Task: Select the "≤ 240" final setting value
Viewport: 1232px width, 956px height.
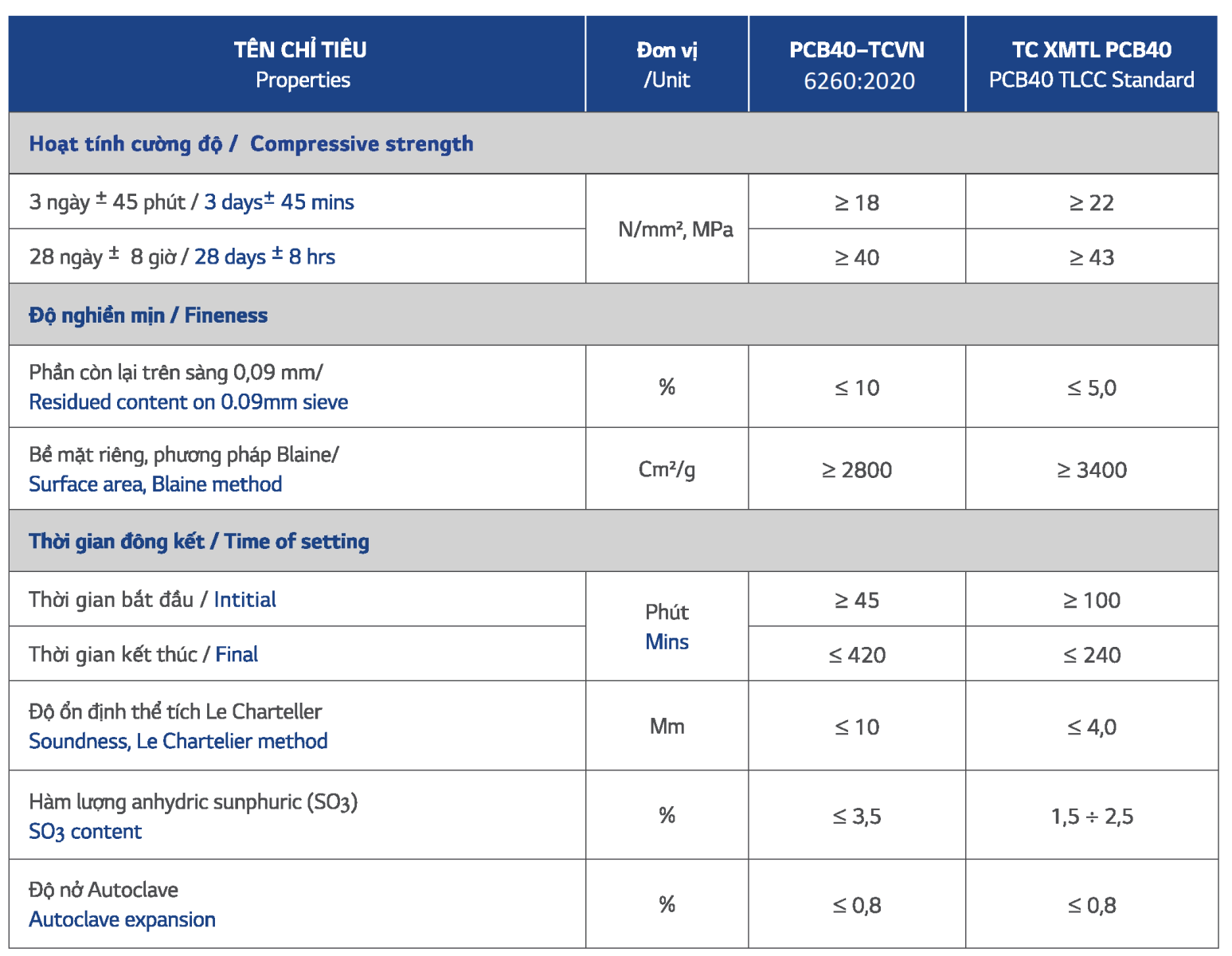Action: point(1091,656)
